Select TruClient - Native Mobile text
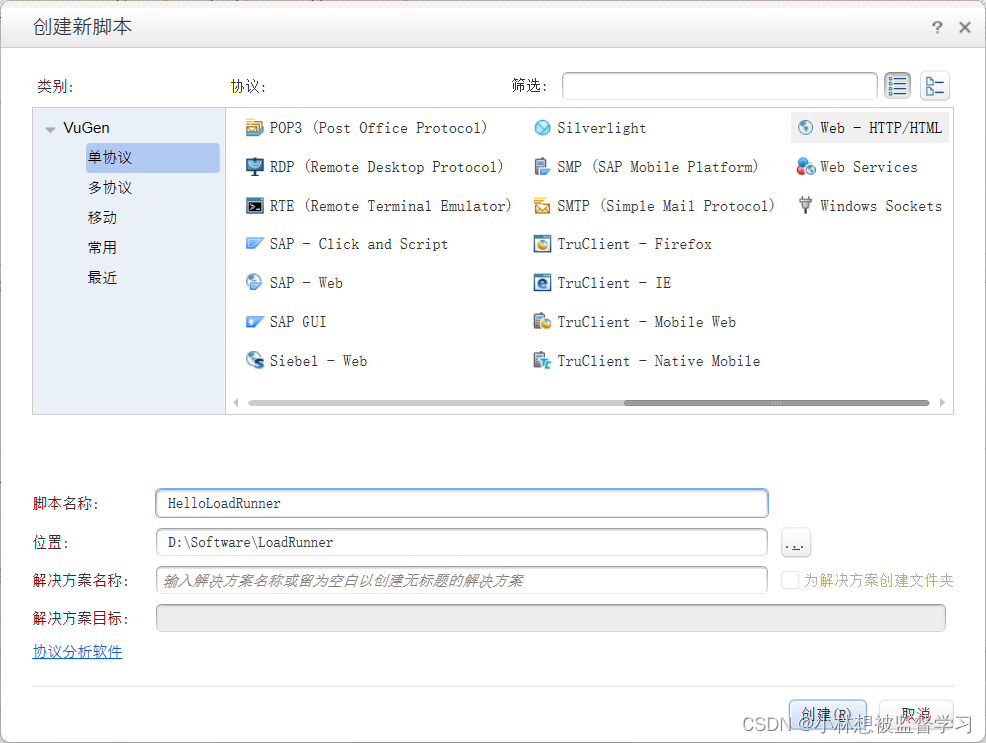Image resolution: width=986 pixels, height=743 pixels. (659, 360)
